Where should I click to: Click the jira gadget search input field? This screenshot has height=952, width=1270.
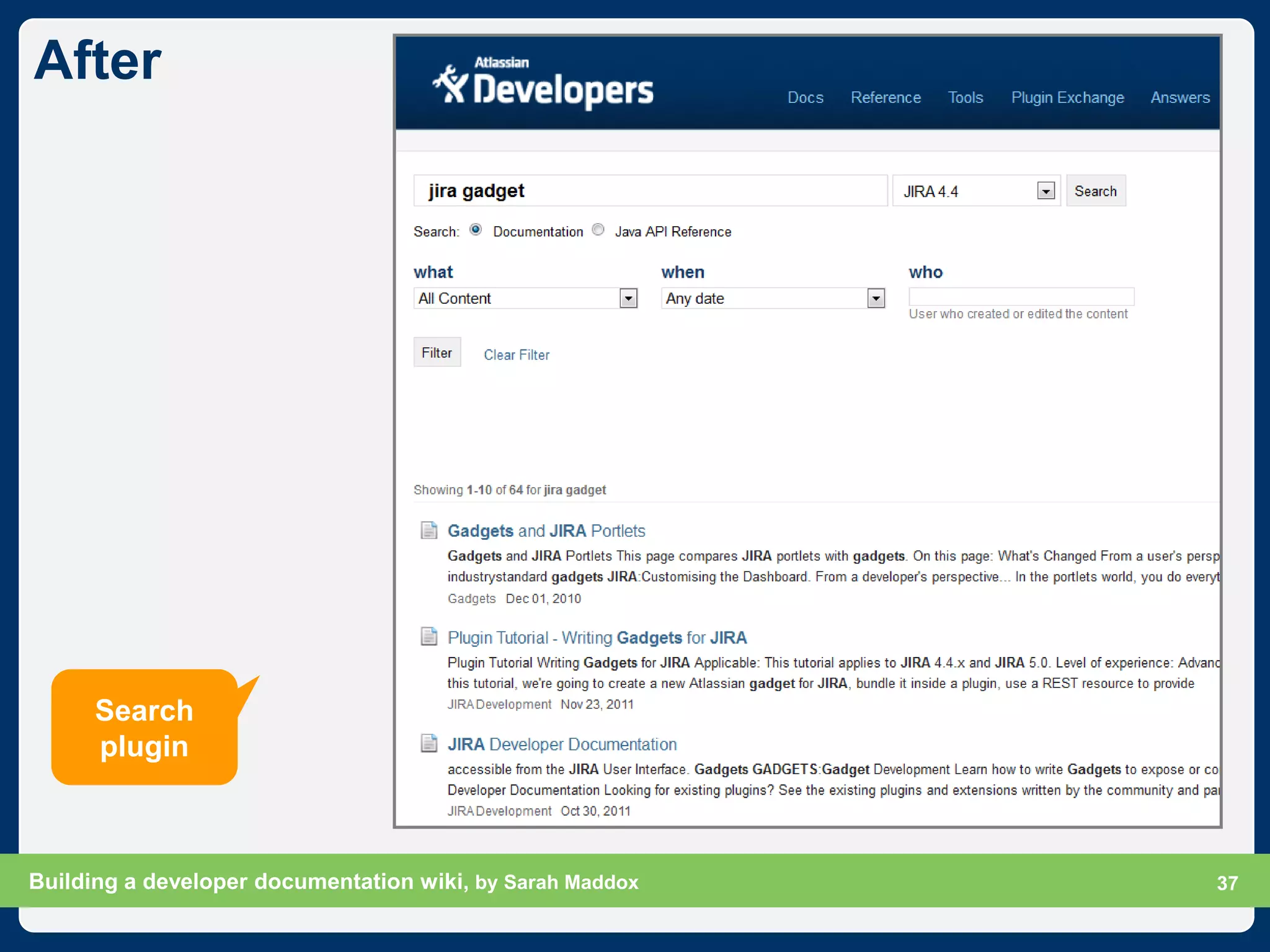click(x=651, y=191)
